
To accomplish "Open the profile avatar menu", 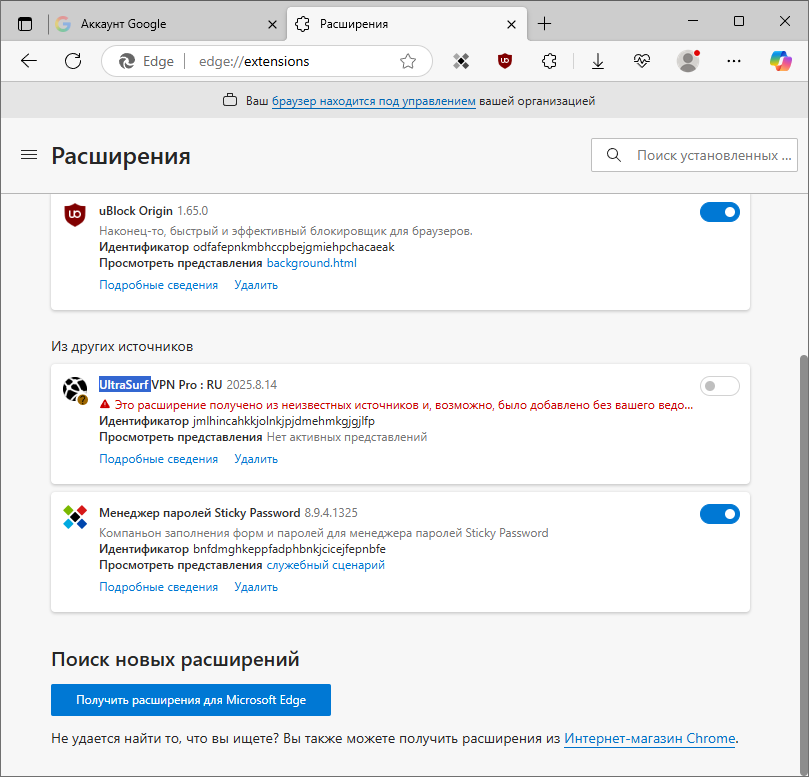I will coord(688,61).
